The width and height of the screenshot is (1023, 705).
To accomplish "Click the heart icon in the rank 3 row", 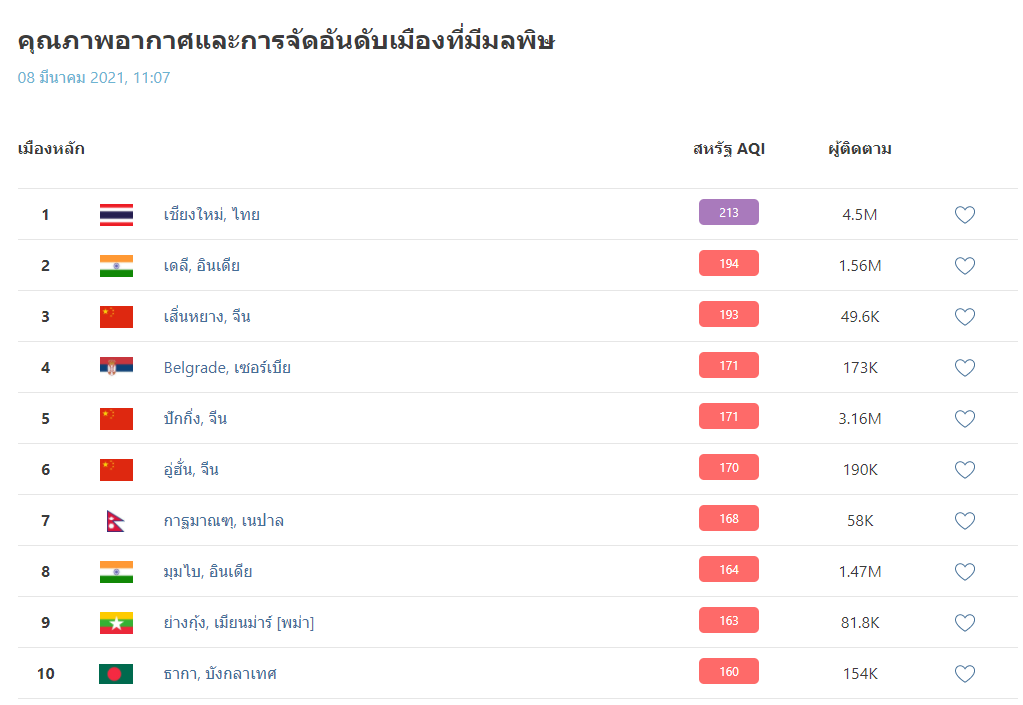I will click(x=964, y=317).
